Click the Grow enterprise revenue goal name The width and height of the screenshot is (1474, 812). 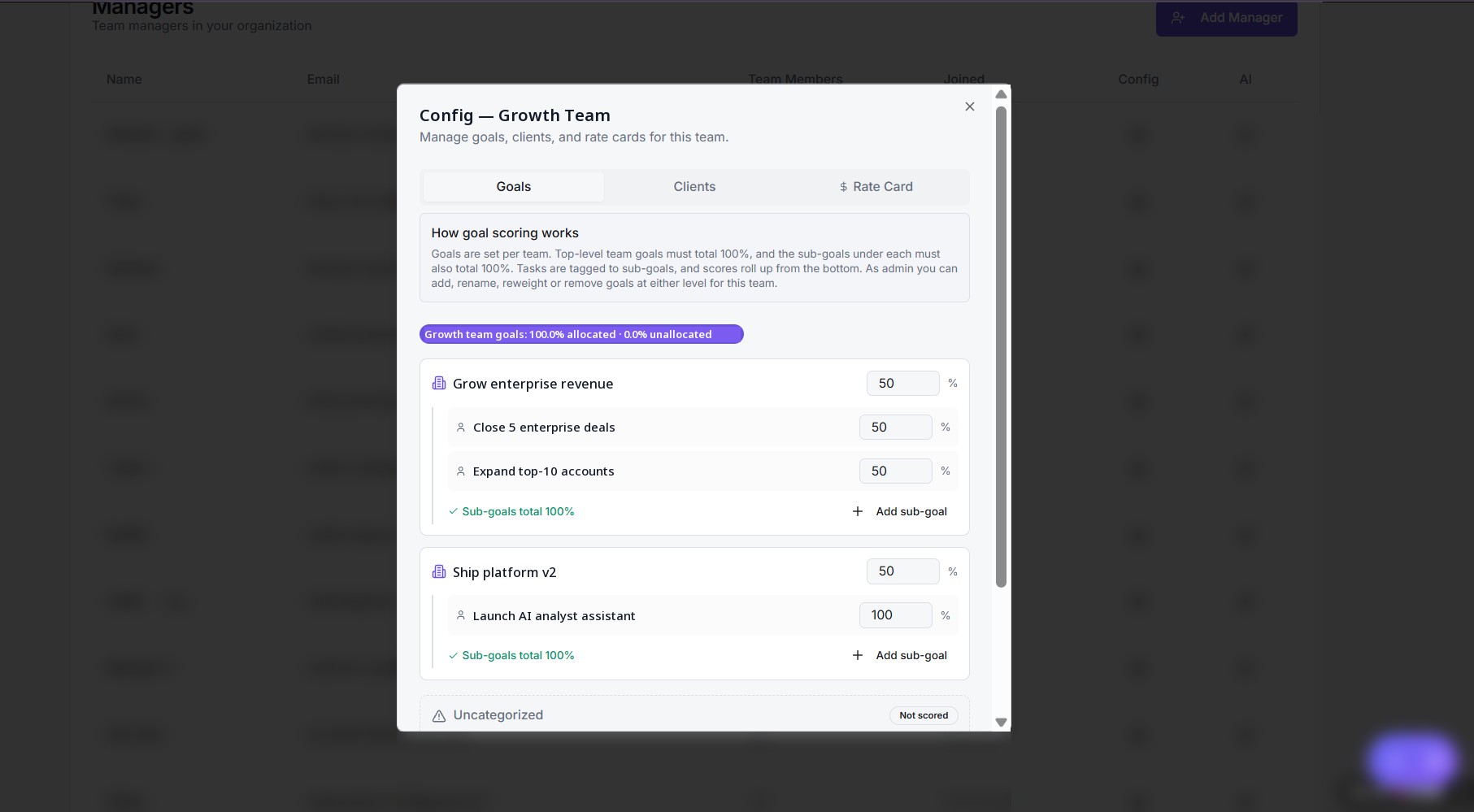click(x=533, y=384)
